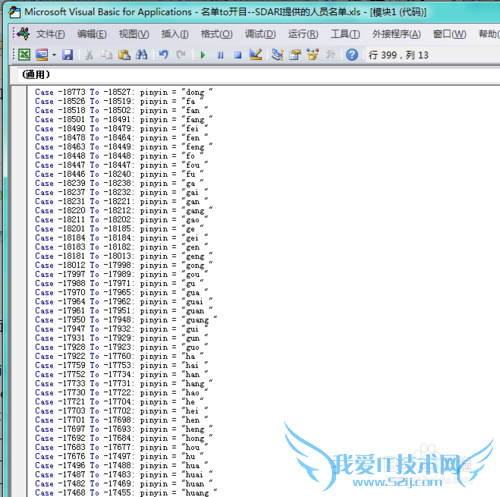Open the 窗口(W) menu
The width and height of the screenshot is (500, 497).
point(449,34)
